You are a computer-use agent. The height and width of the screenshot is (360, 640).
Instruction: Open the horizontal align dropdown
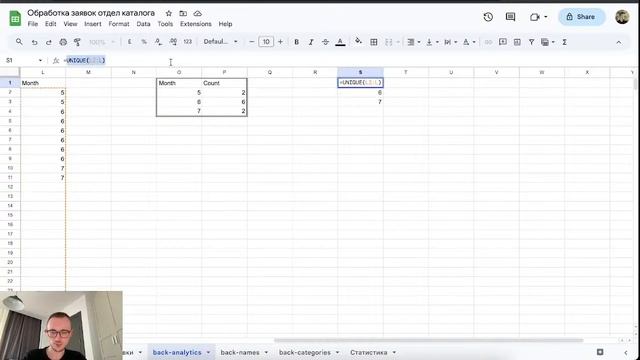pos(413,42)
